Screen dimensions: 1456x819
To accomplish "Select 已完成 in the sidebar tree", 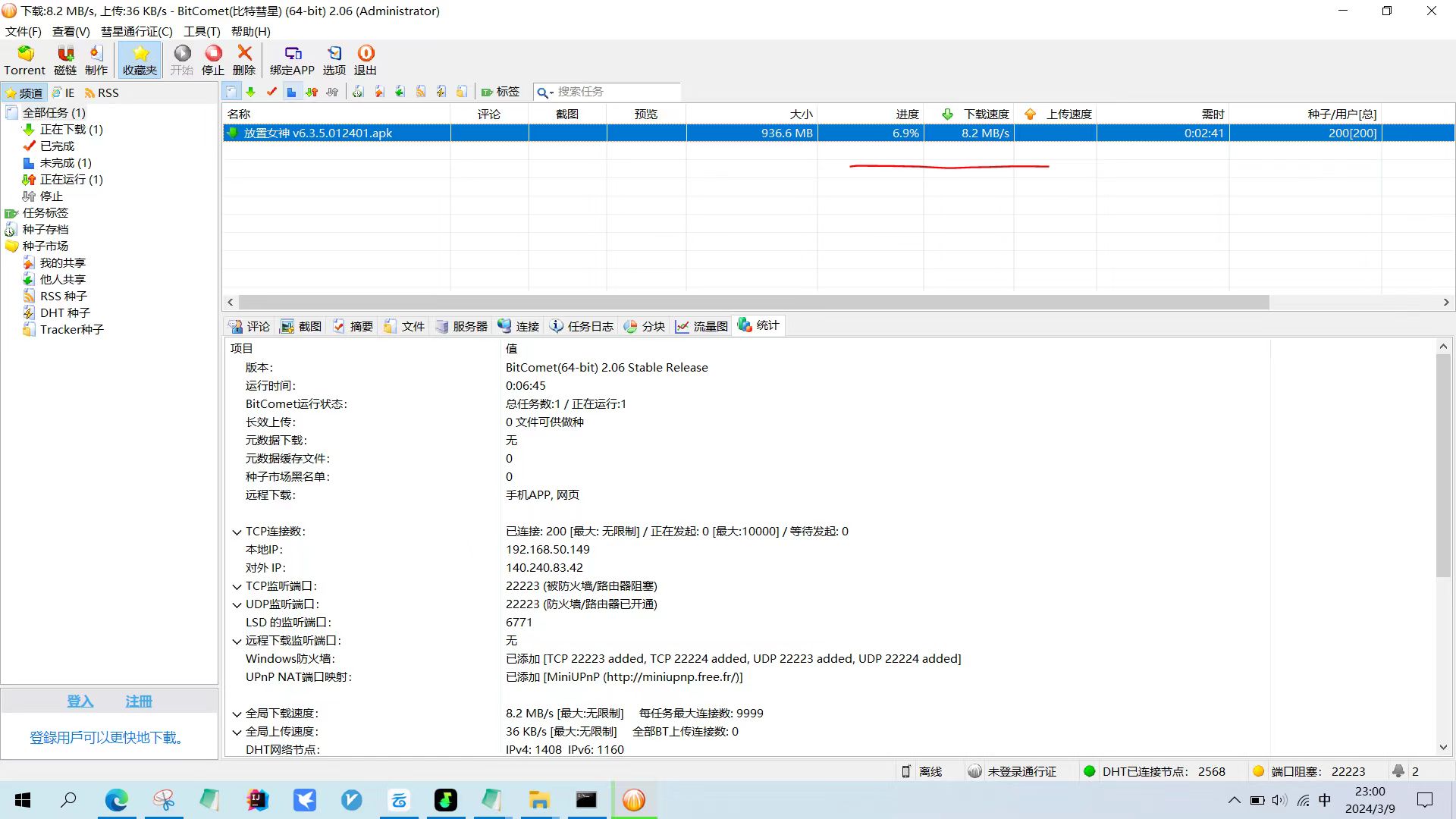I will (57, 146).
